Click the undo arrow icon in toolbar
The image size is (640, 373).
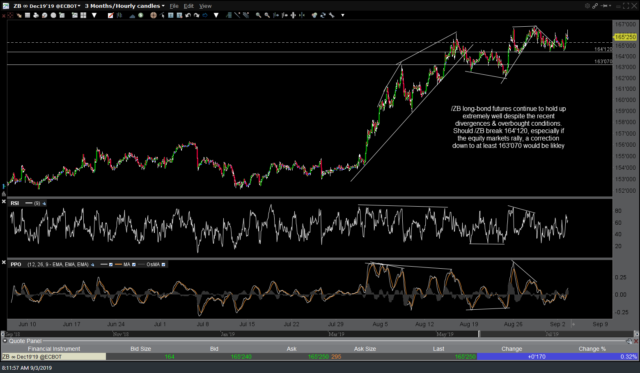point(188,15)
